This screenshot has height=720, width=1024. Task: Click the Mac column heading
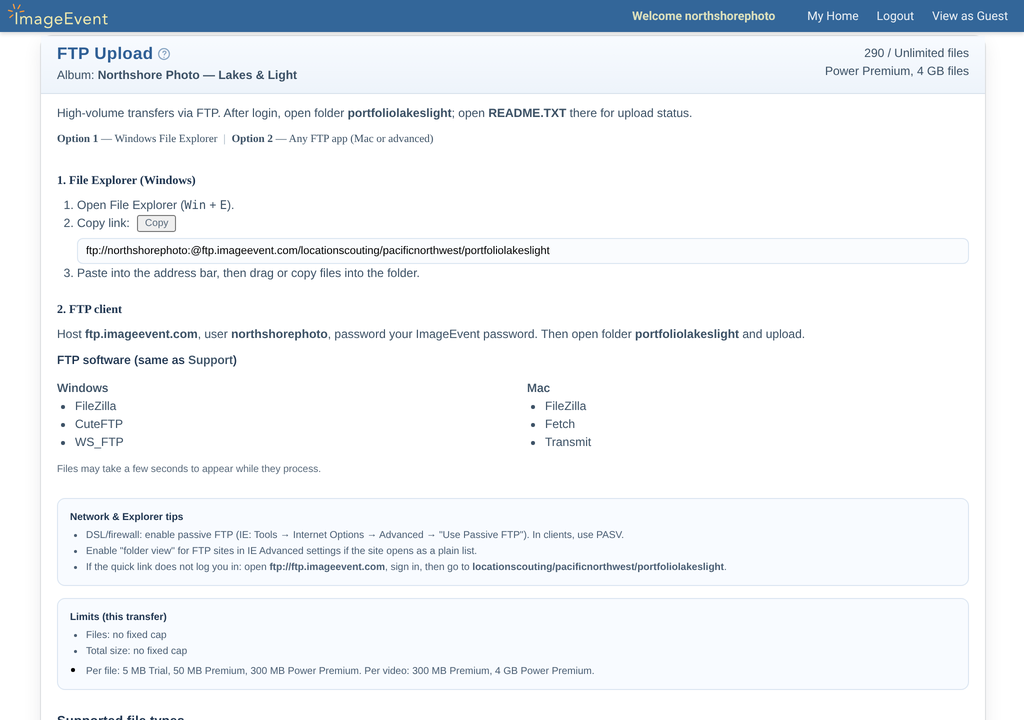point(538,388)
